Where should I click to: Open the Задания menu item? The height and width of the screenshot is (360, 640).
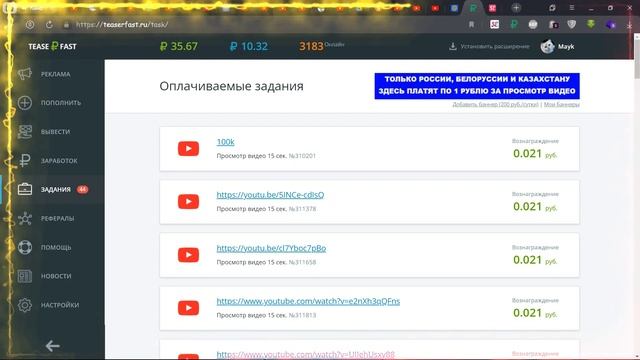click(56, 189)
